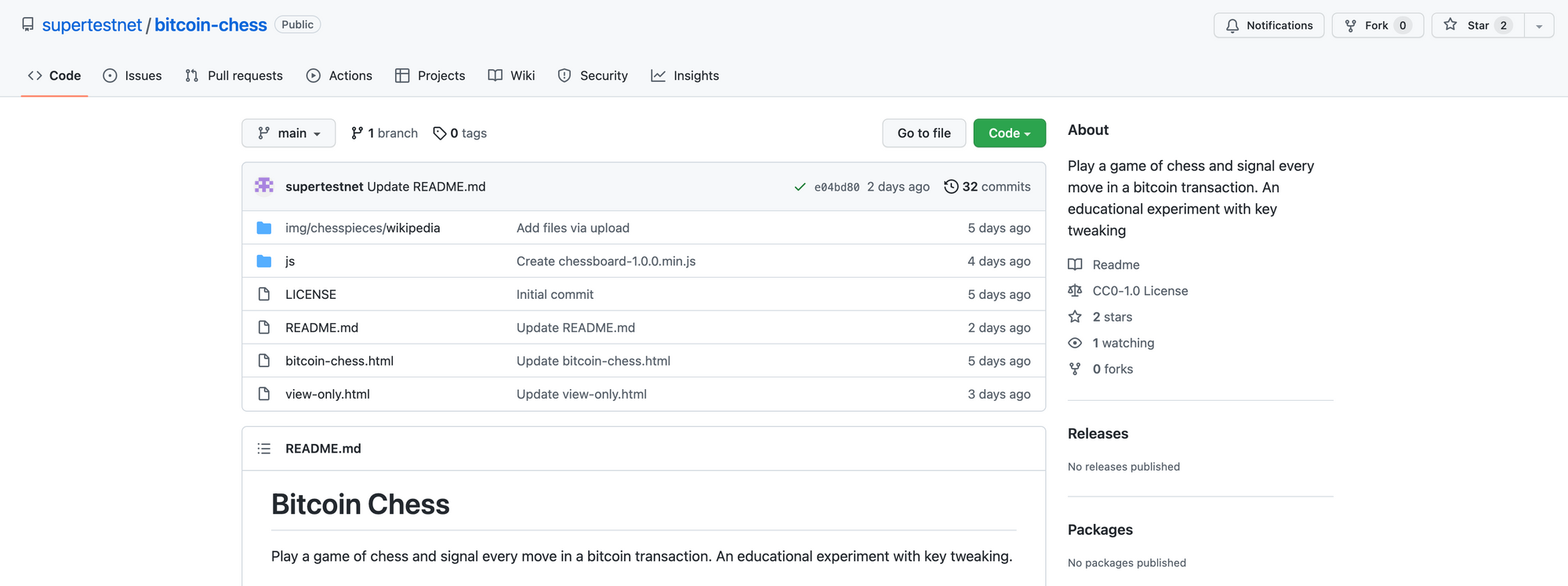Open the README.md file in file list
Image resolution: width=1568 pixels, height=586 pixels.
[x=321, y=328]
